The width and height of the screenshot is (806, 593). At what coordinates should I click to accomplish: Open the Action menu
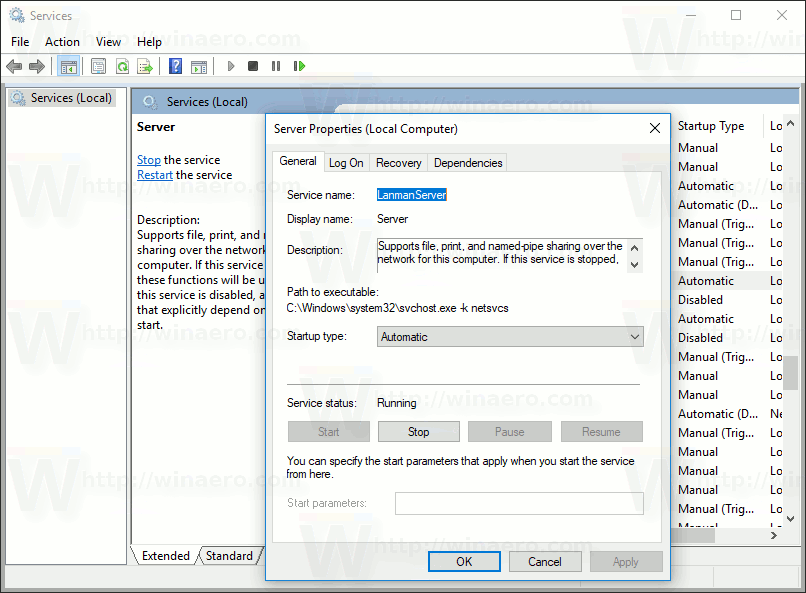pyautogui.click(x=62, y=42)
